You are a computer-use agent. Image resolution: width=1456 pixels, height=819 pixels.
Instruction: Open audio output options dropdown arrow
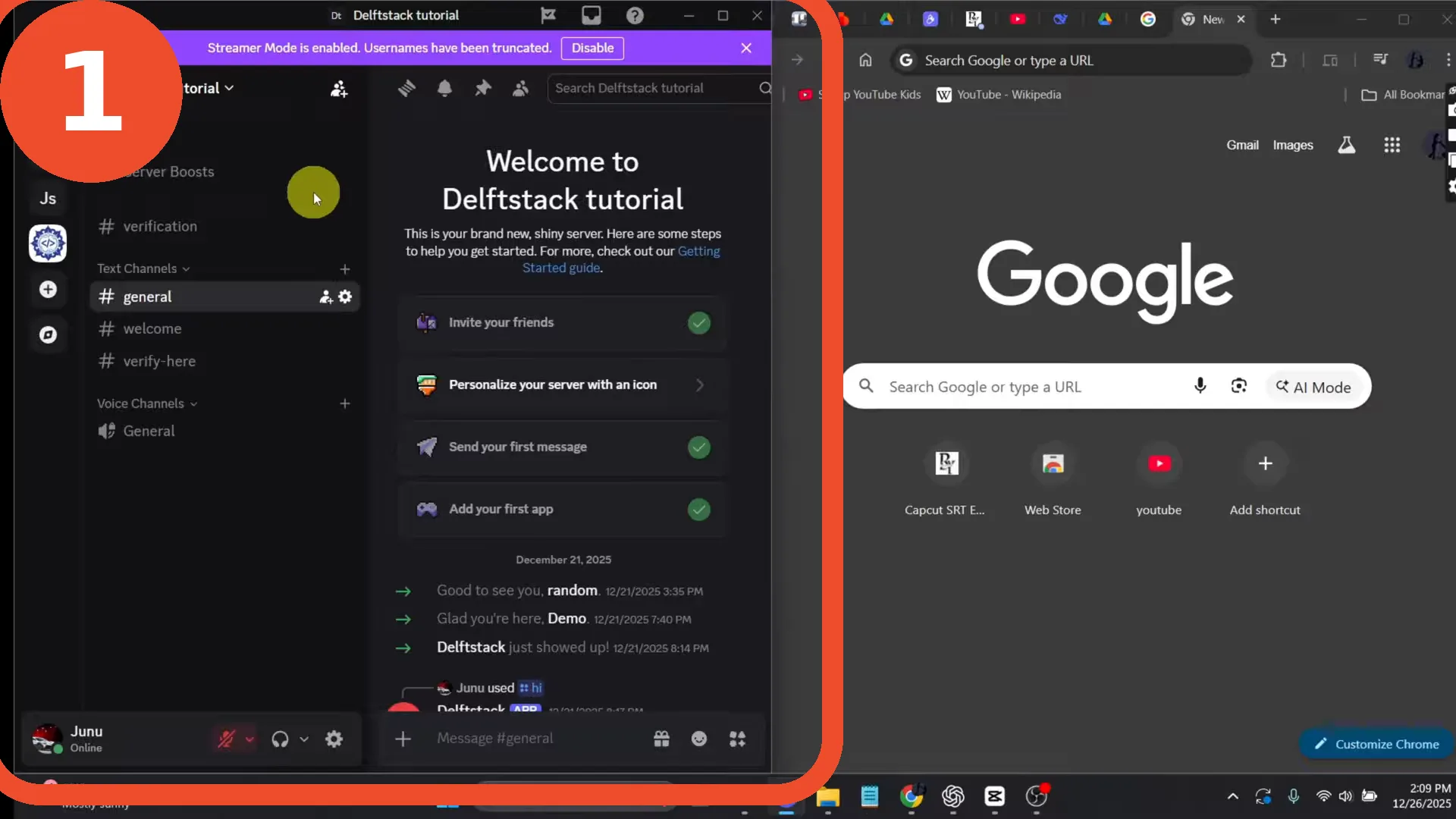pyautogui.click(x=304, y=739)
